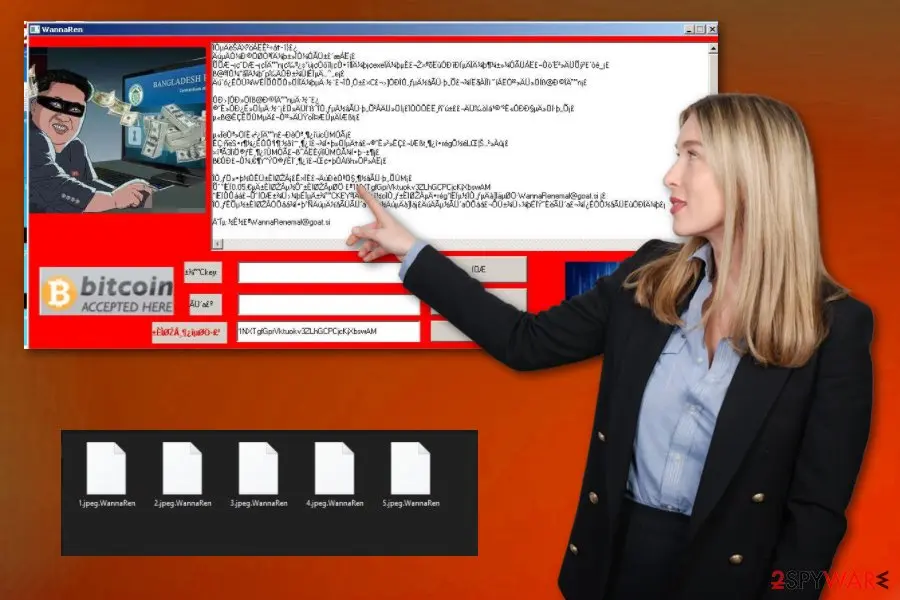Close the WannaRen window
Image resolution: width=900 pixels, height=600 pixels.
(x=712, y=29)
